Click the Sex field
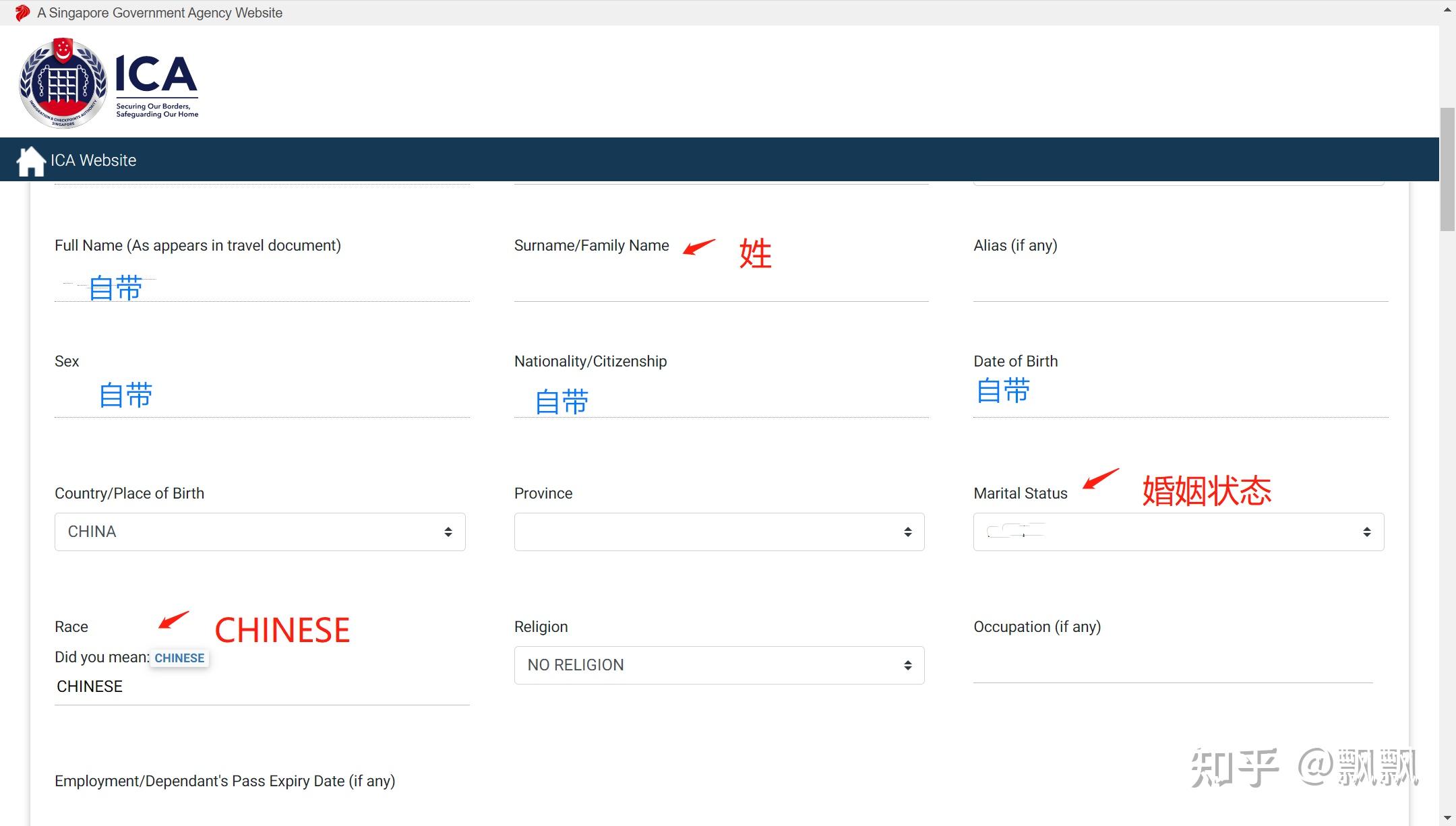The width and height of the screenshot is (1456, 826). pyautogui.click(x=262, y=398)
